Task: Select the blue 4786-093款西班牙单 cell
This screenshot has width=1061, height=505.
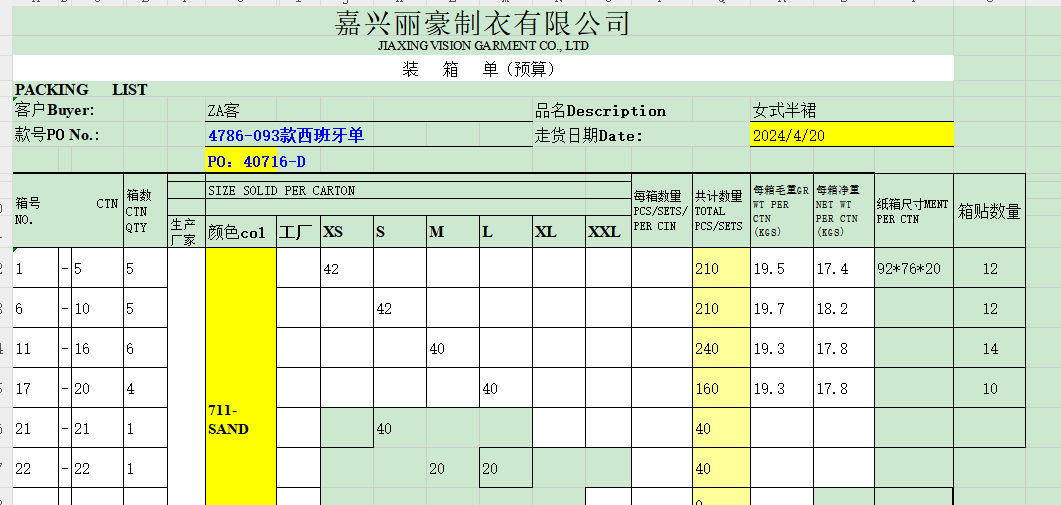Action: point(286,135)
